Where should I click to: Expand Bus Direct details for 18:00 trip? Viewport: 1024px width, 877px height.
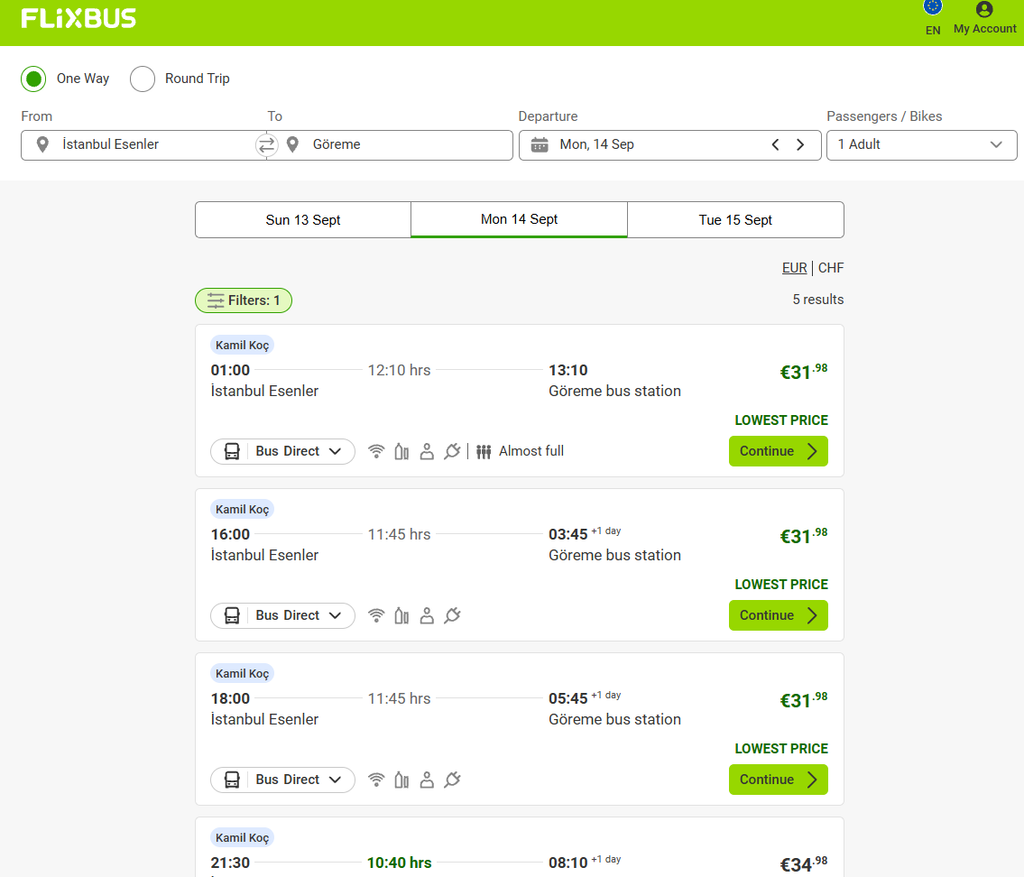283,779
